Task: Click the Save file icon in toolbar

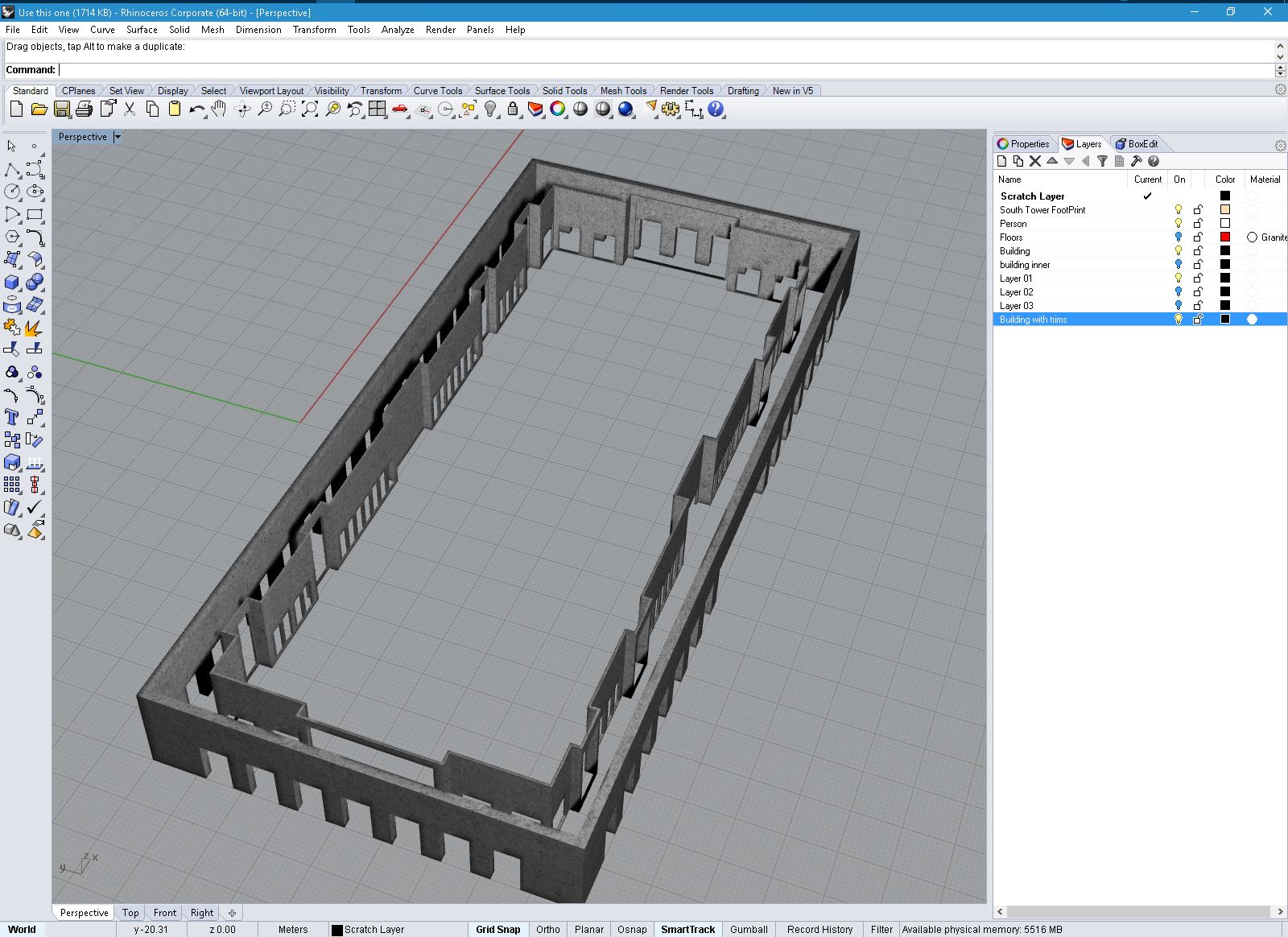Action: [x=62, y=109]
